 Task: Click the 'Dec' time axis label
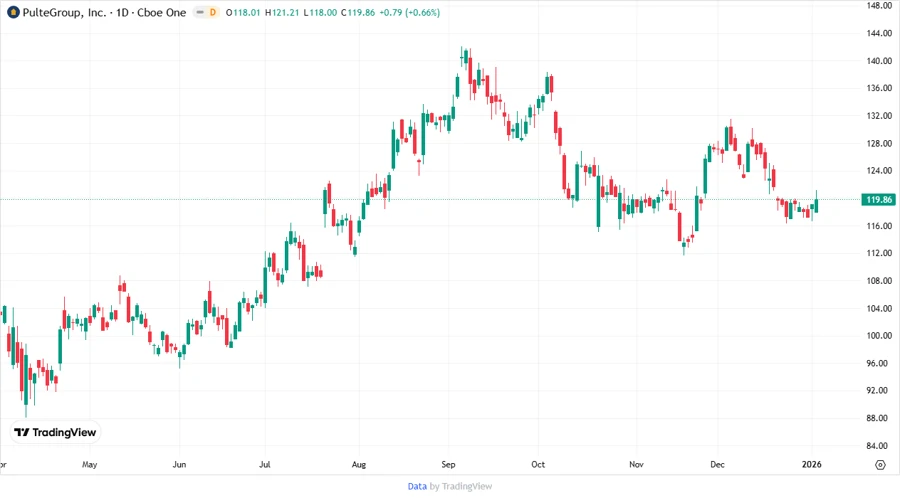[x=717, y=465]
